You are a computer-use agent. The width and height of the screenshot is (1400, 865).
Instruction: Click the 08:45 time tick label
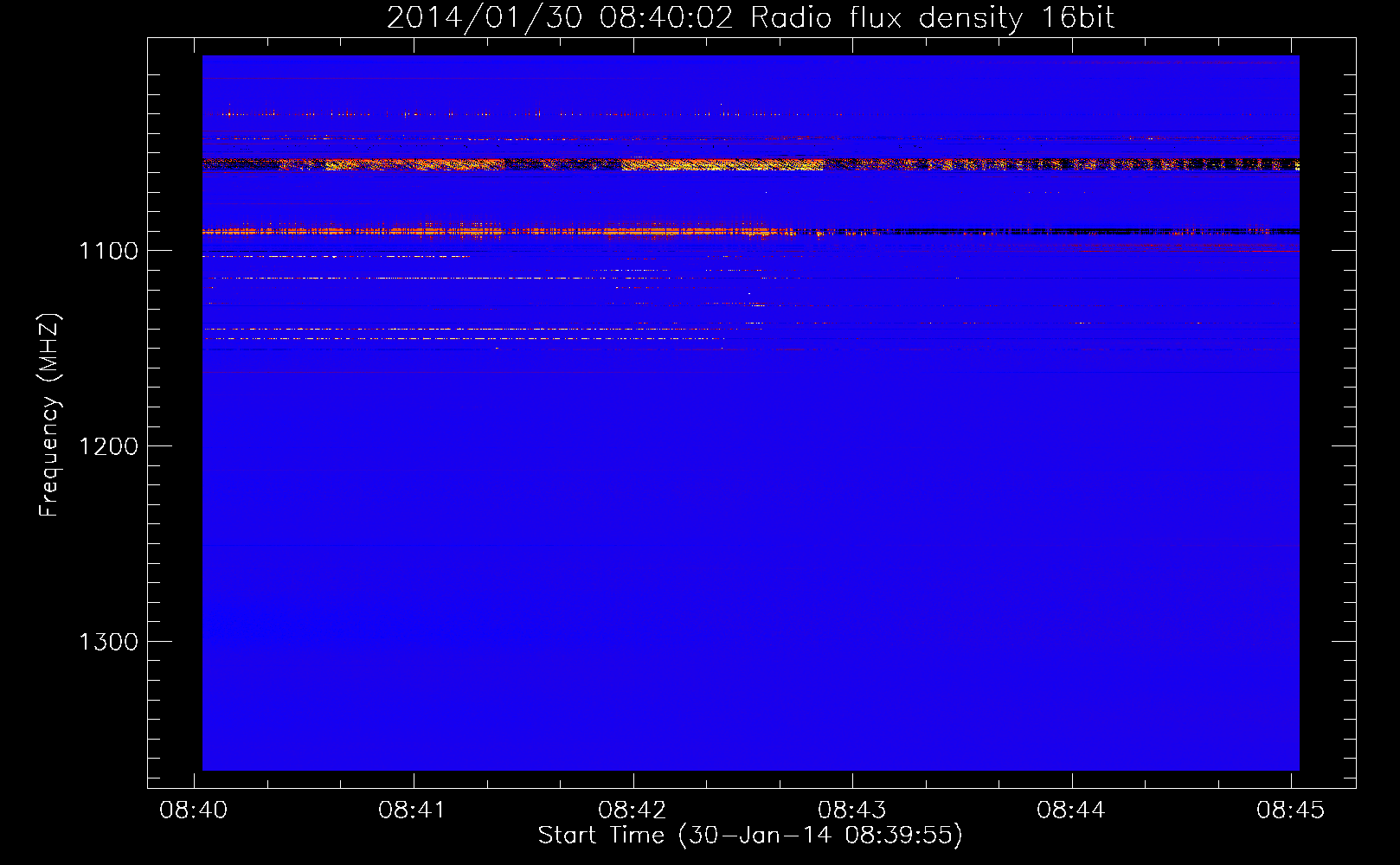click(1291, 811)
